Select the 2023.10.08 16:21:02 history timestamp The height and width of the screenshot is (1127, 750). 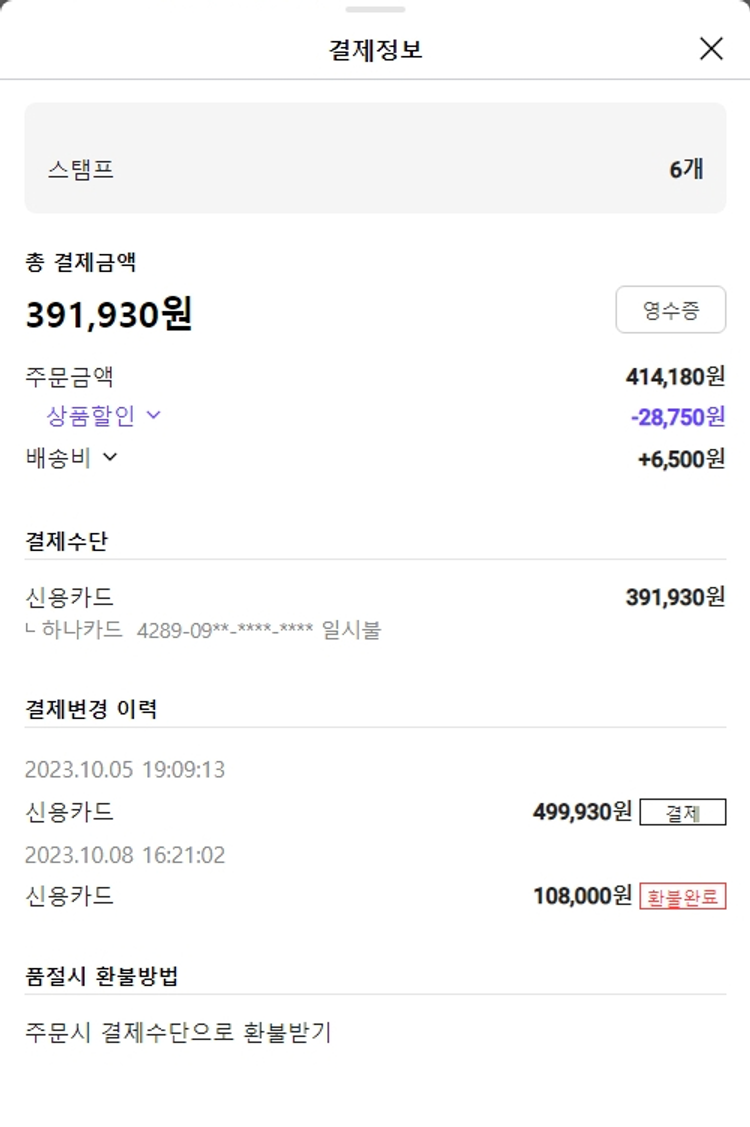click(x=125, y=855)
